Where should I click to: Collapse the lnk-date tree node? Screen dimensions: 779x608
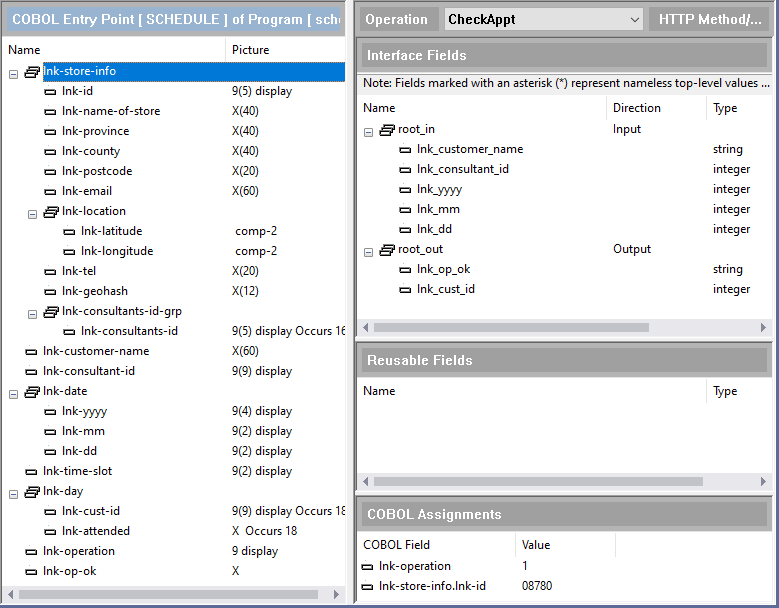pos(13,392)
